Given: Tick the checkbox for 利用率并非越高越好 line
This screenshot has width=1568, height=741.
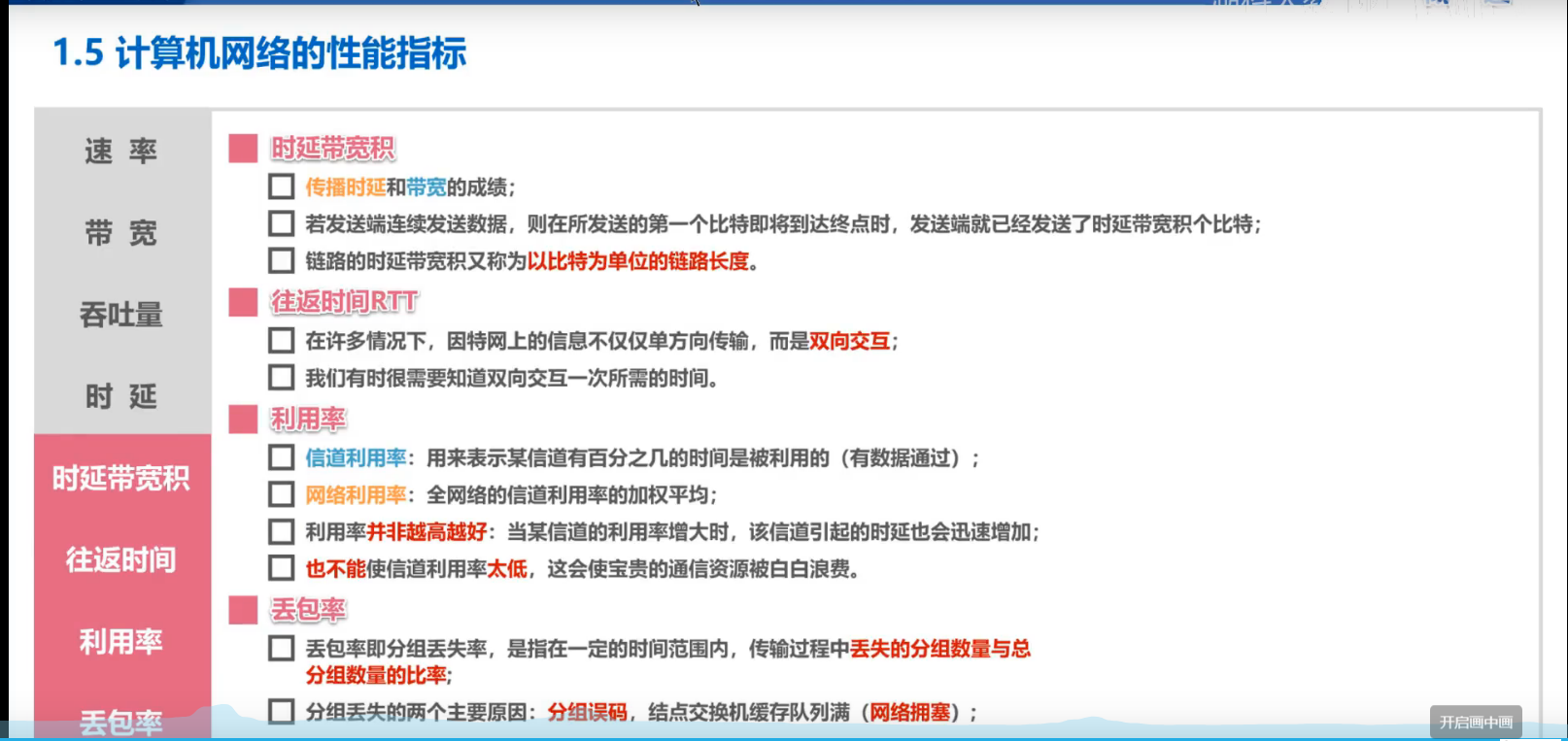Looking at the screenshot, I should click(281, 531).
